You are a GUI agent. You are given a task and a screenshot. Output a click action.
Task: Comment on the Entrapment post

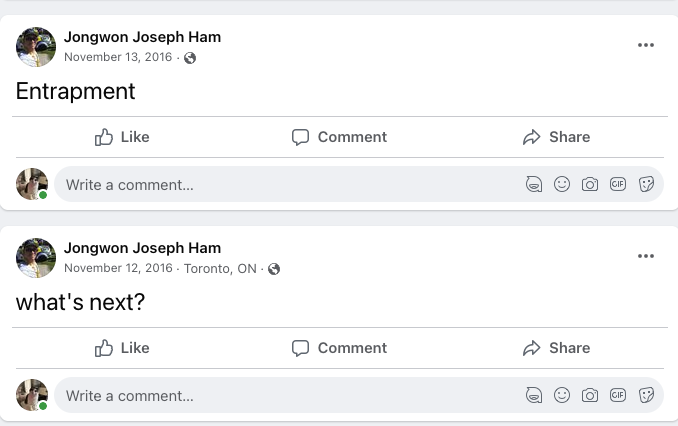339,137
